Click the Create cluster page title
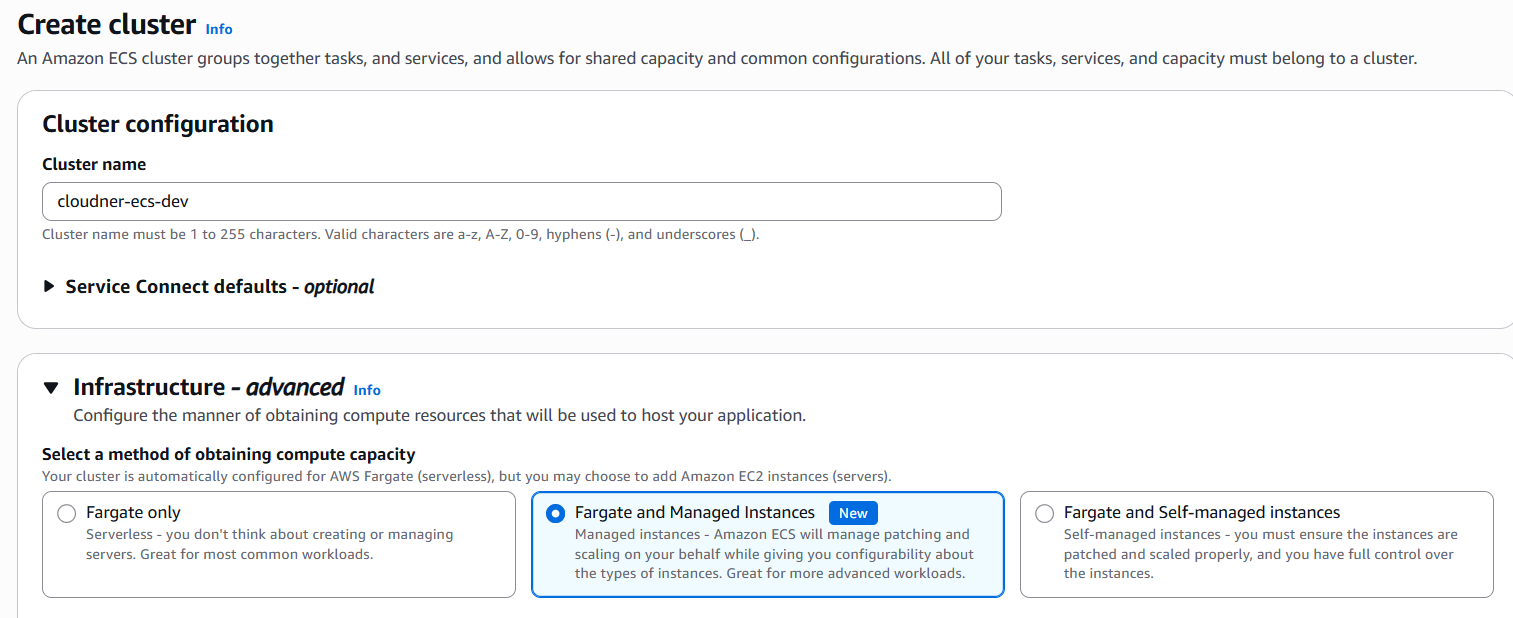The height and width of the screenshot is (618, 1513). (107, 25)
